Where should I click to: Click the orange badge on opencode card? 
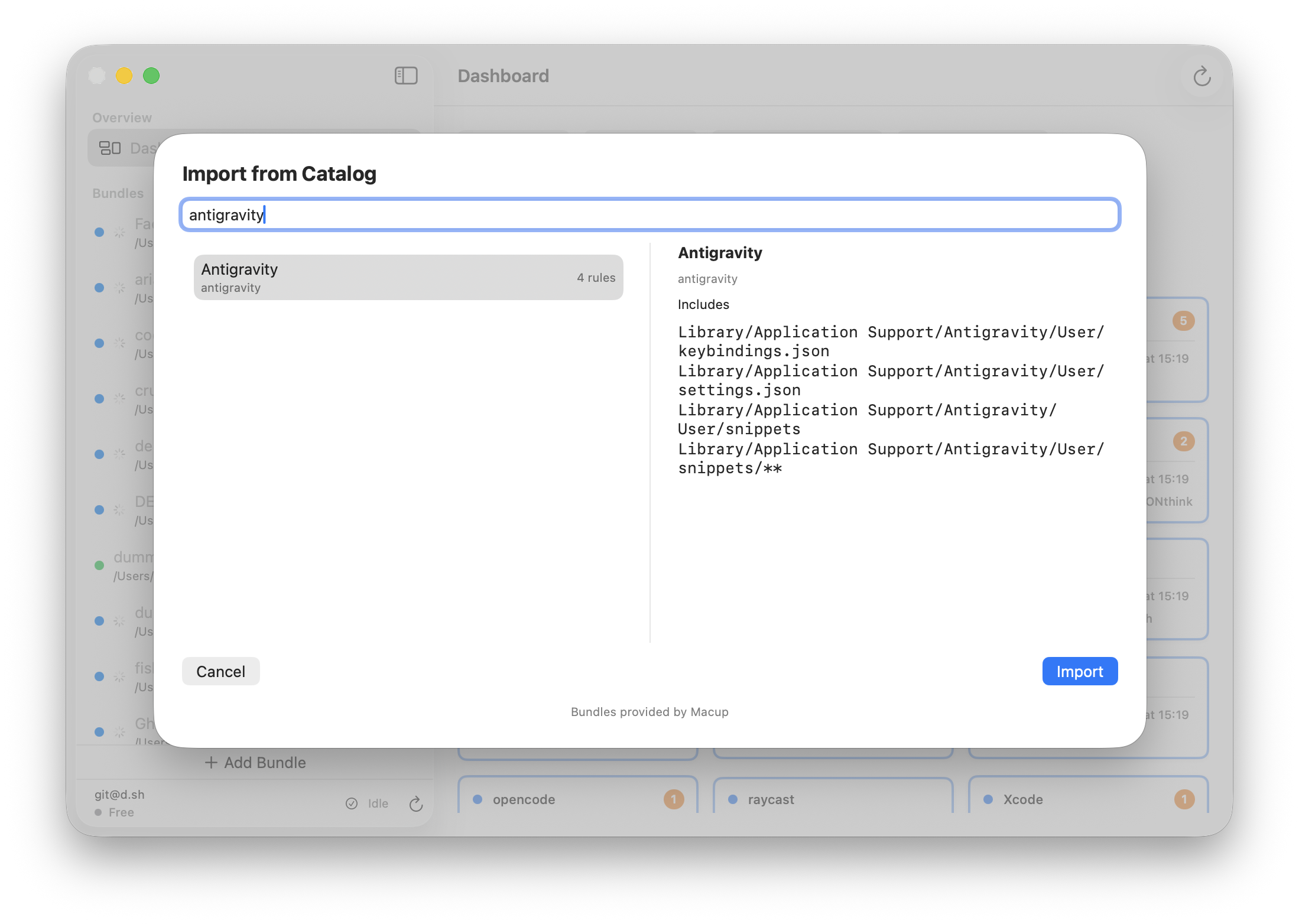tap(673, 799)
